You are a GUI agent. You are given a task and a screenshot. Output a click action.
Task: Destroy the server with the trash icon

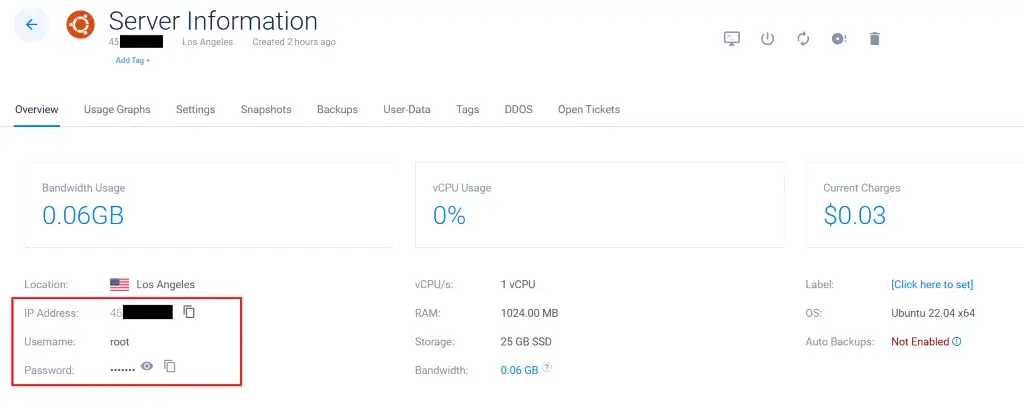[x=875, y=39]
